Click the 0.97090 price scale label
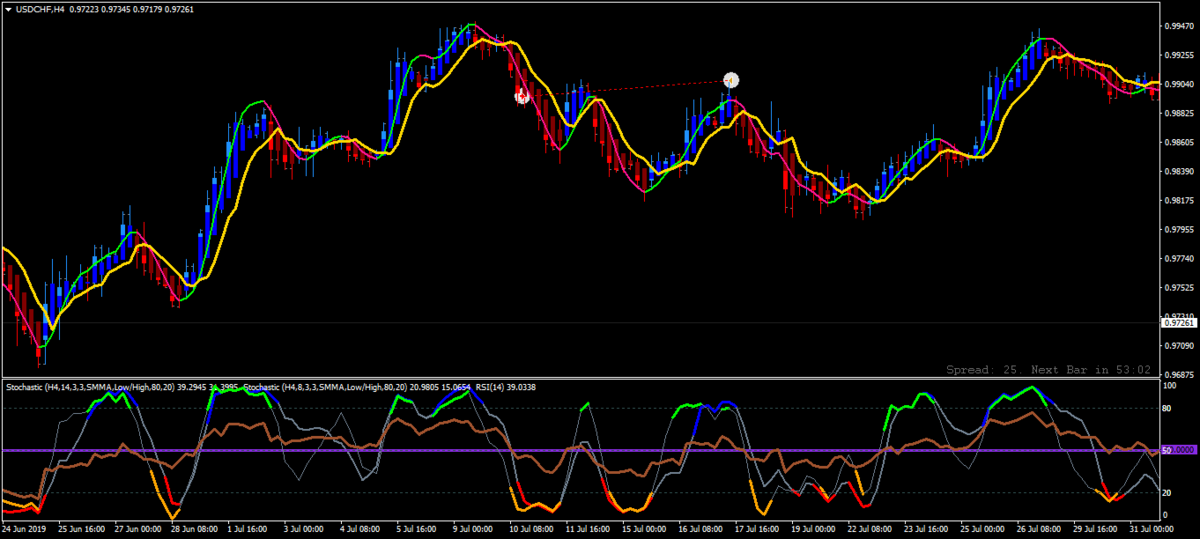 pos(1180,346)
